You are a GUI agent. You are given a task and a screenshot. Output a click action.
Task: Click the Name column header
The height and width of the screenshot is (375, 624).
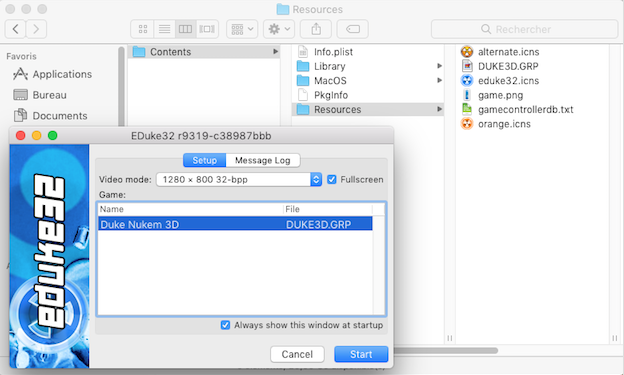point(190,209)
